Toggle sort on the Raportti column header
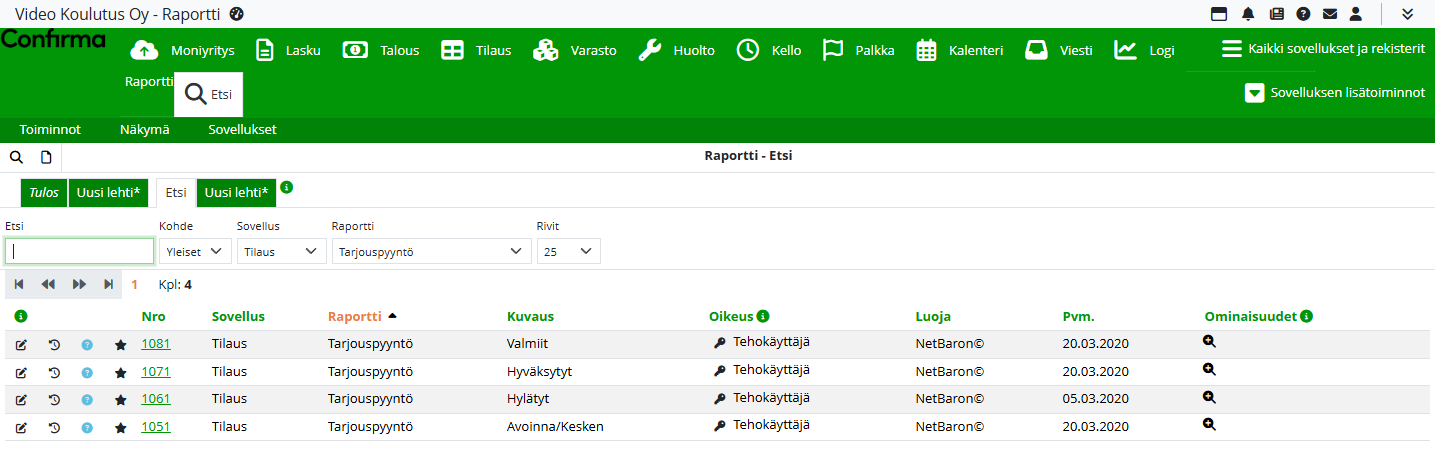Image resolution: width=1435 pixels, height=463 pixels. coord(355,317)
